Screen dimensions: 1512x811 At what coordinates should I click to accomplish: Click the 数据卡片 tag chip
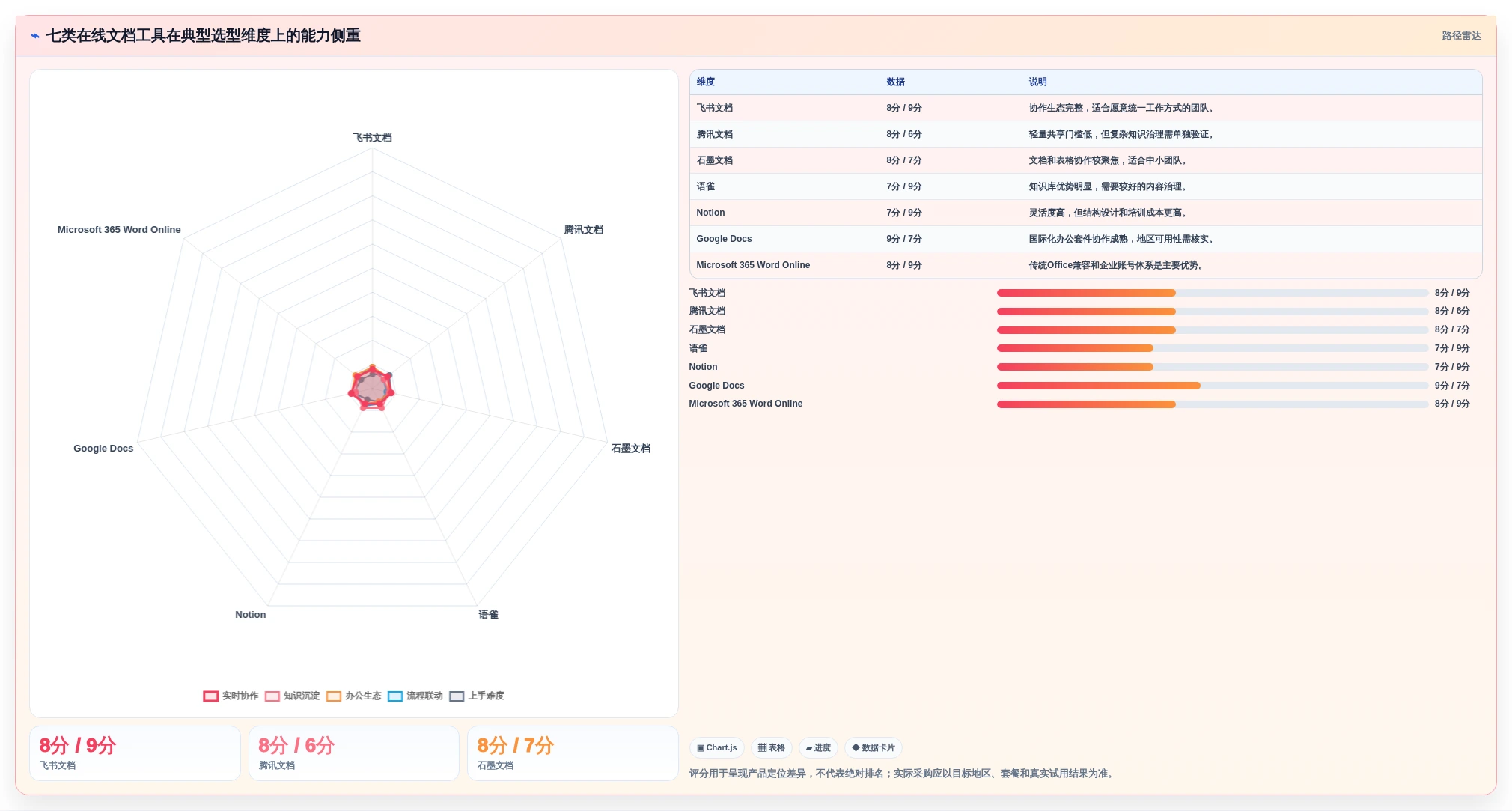[873, 747]
